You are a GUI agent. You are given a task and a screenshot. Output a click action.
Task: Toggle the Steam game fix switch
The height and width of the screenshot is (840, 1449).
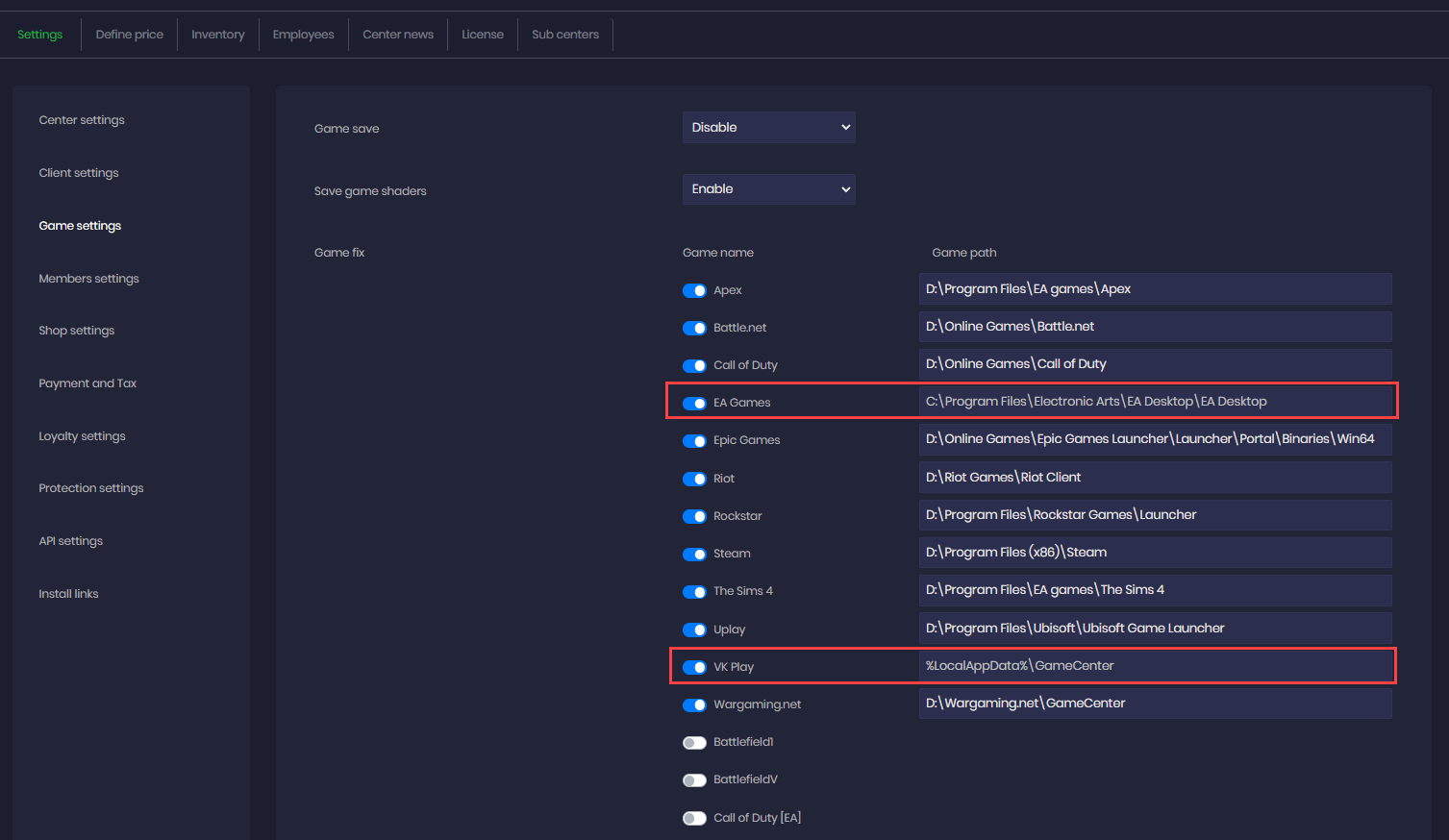[694, 554]
